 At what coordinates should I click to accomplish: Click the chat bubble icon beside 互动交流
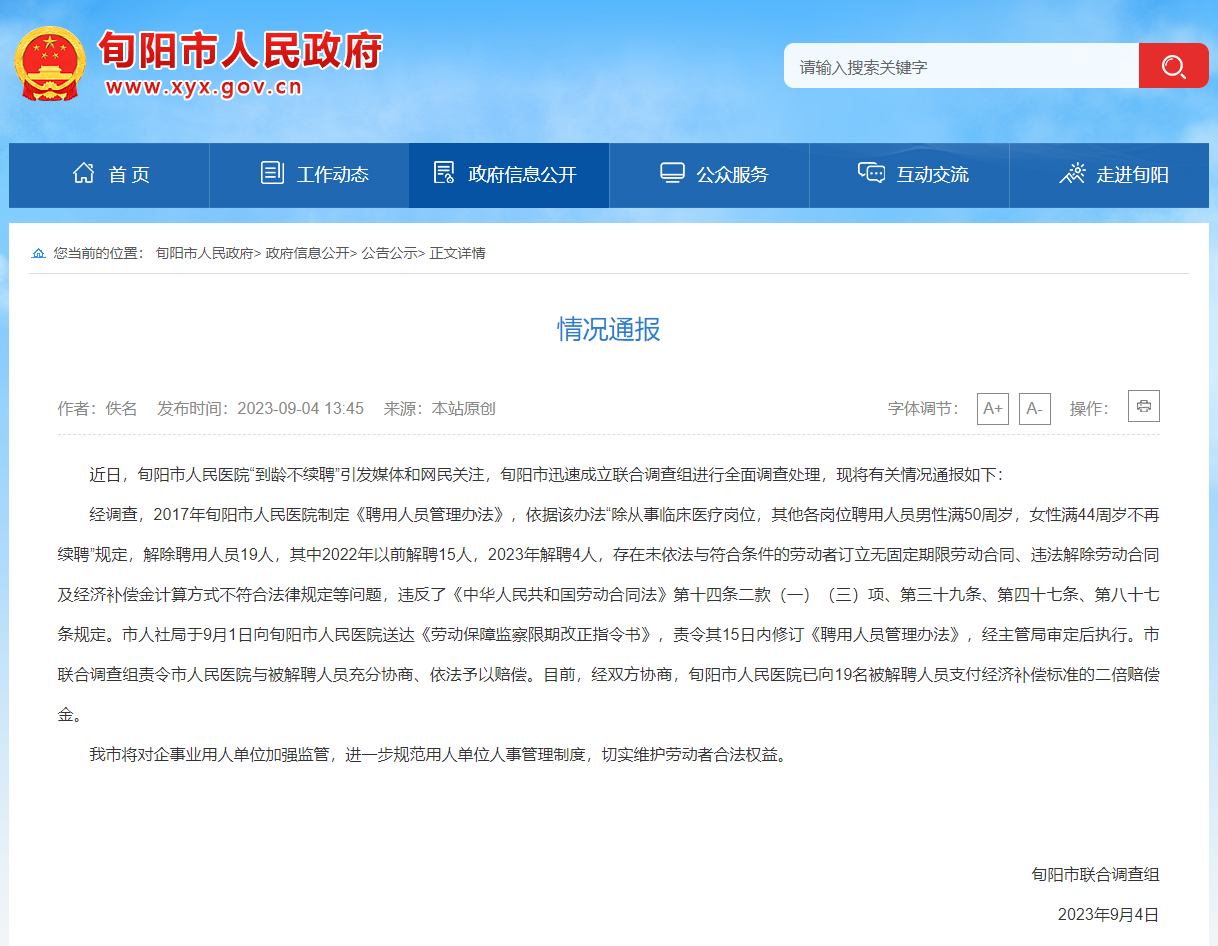871,173
